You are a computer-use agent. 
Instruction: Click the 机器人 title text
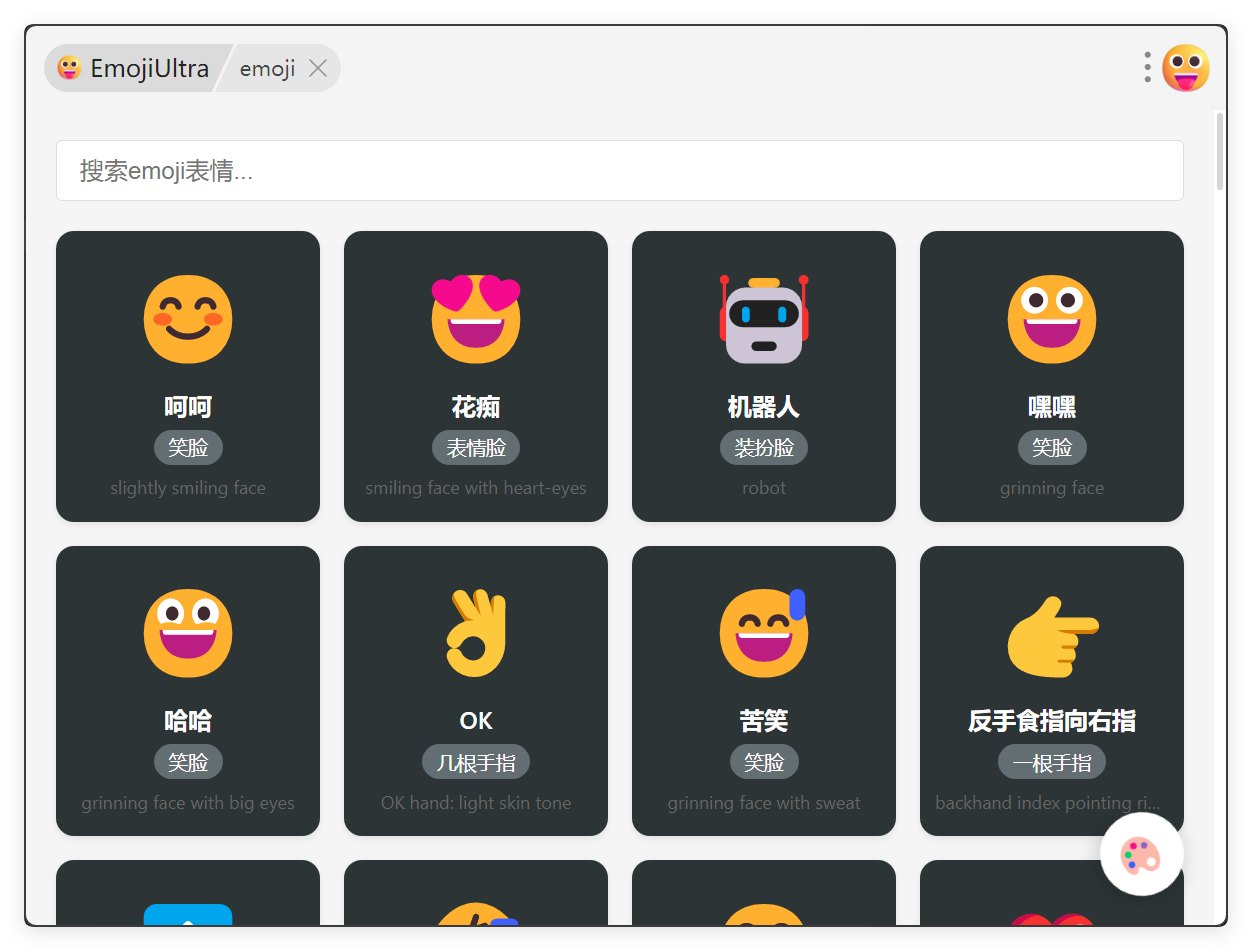764,407
